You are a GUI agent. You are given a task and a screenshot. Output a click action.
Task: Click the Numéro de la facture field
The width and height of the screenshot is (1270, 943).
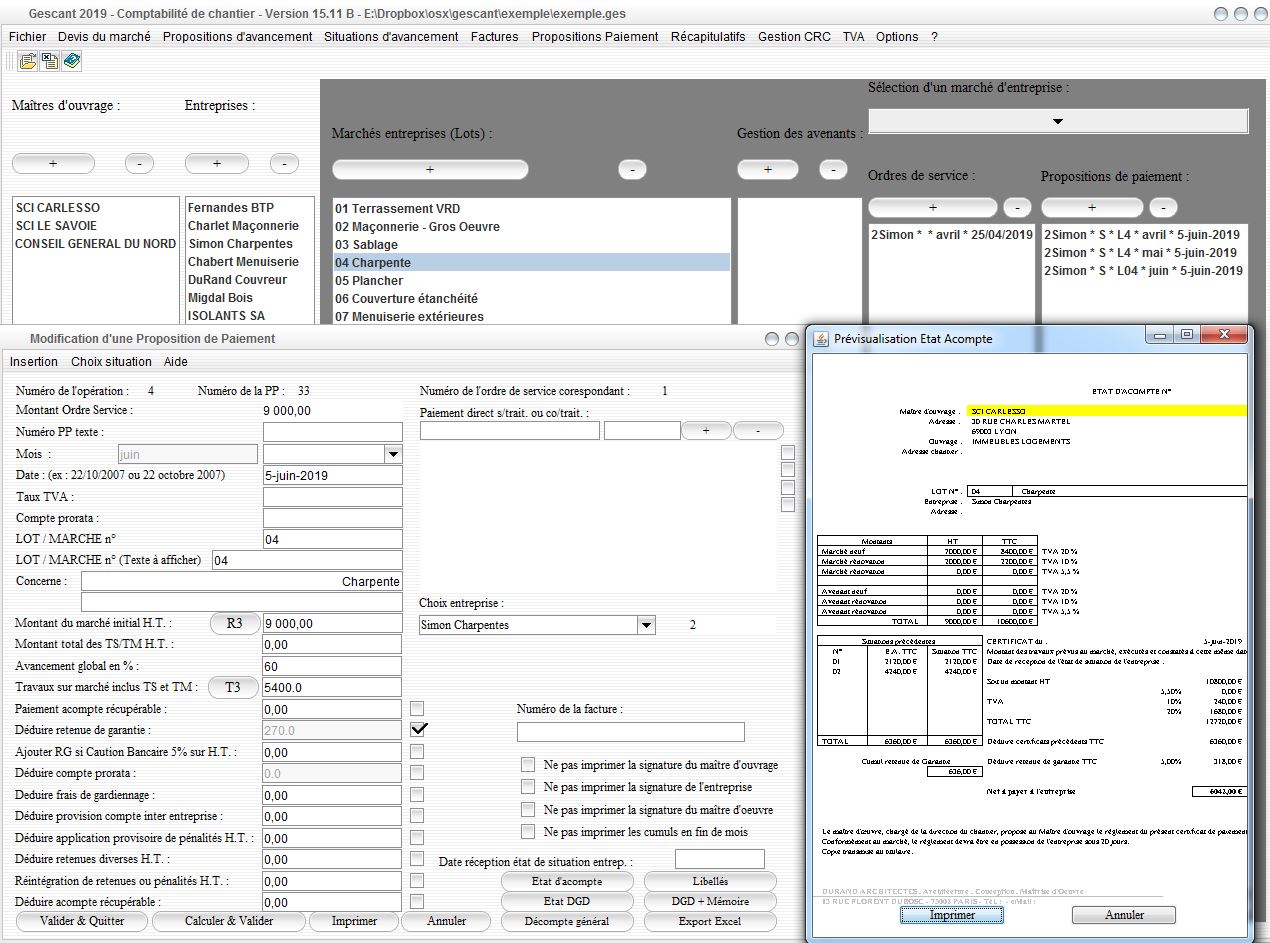click(x=631, y=731)
